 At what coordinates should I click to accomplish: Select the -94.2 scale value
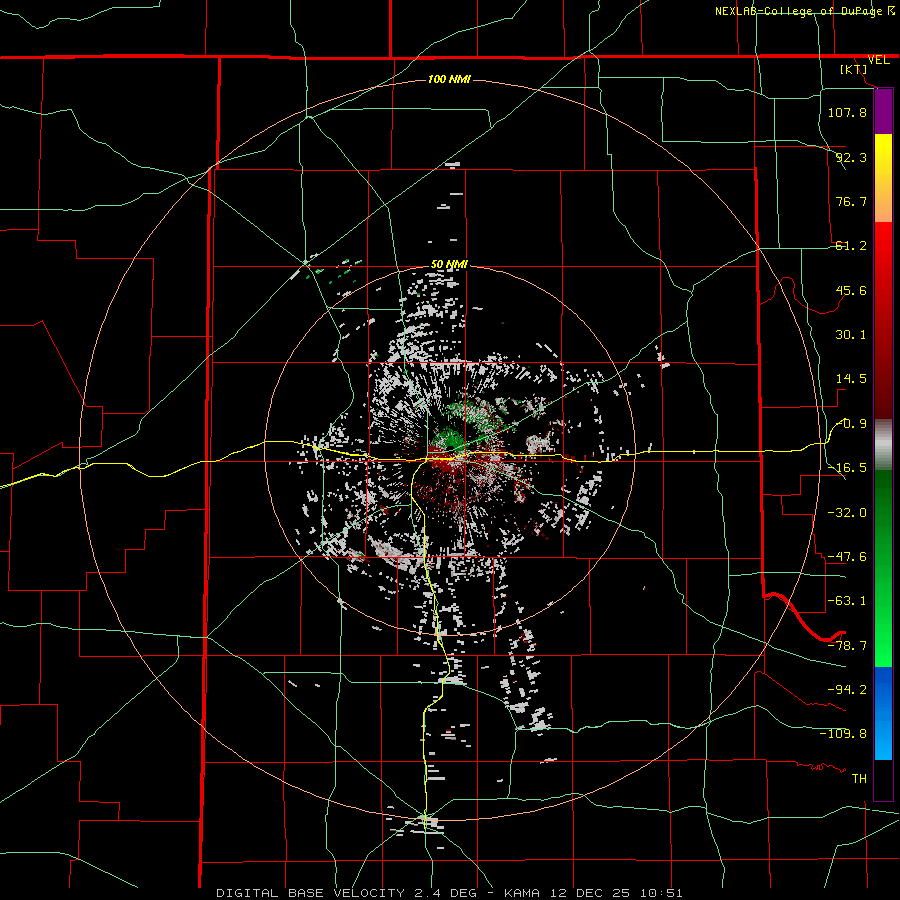(x=847, y=690)
